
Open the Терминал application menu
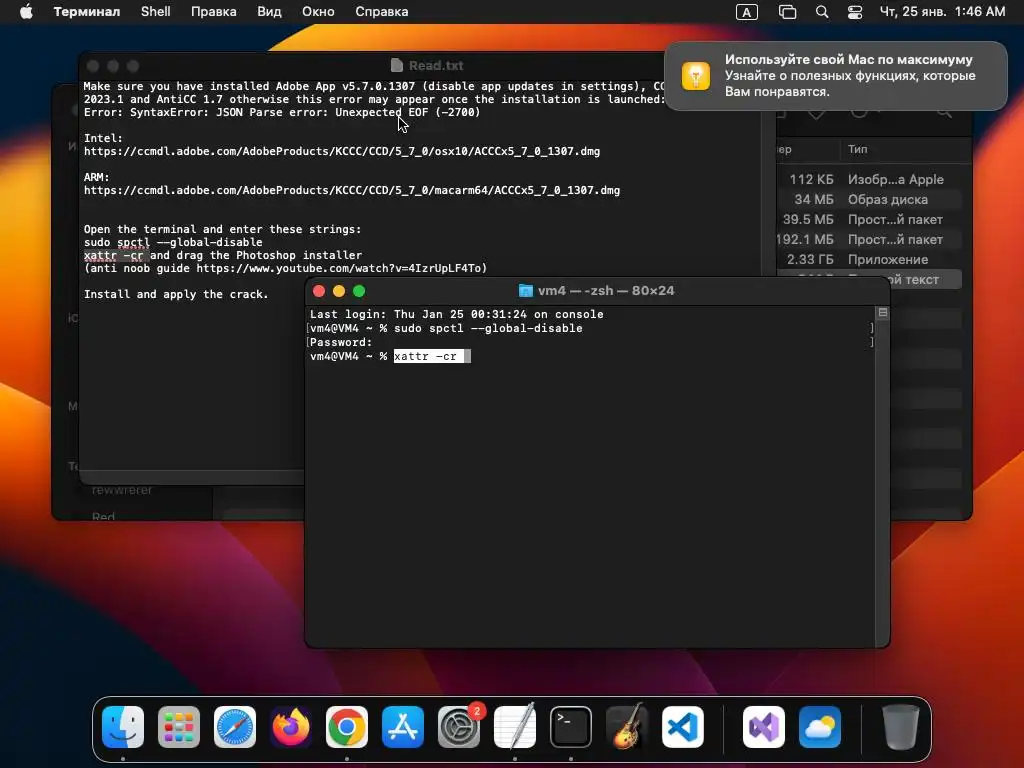(87, 12)
